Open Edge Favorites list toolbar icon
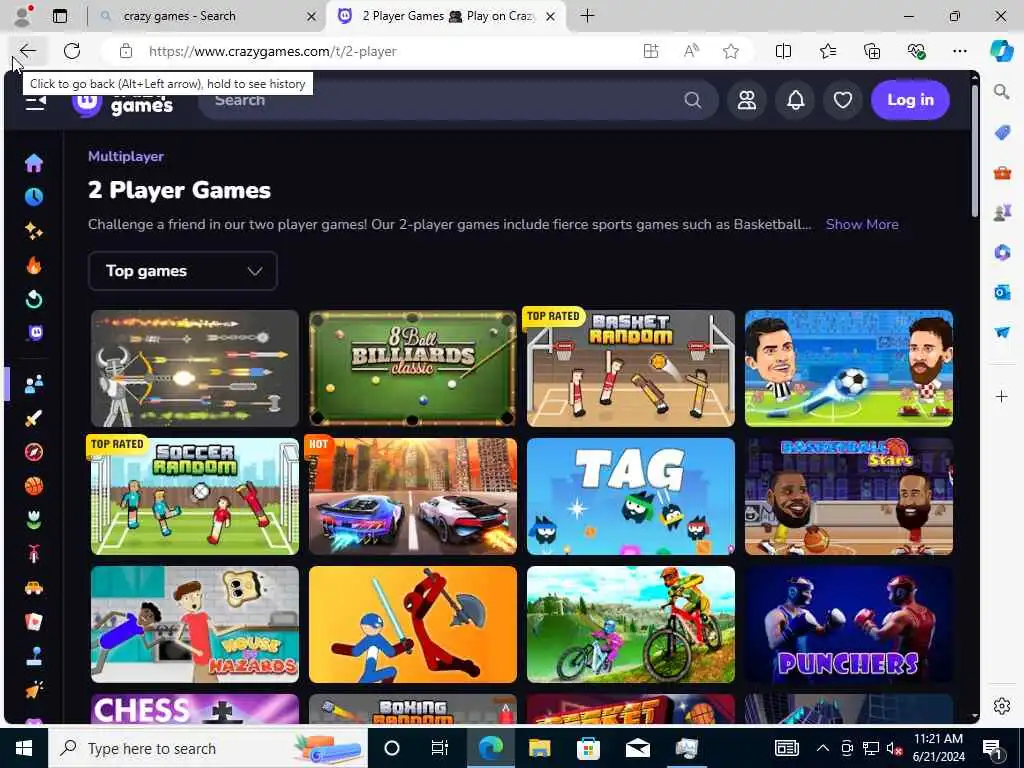The image size is (1024, 768). coord(827,51)
